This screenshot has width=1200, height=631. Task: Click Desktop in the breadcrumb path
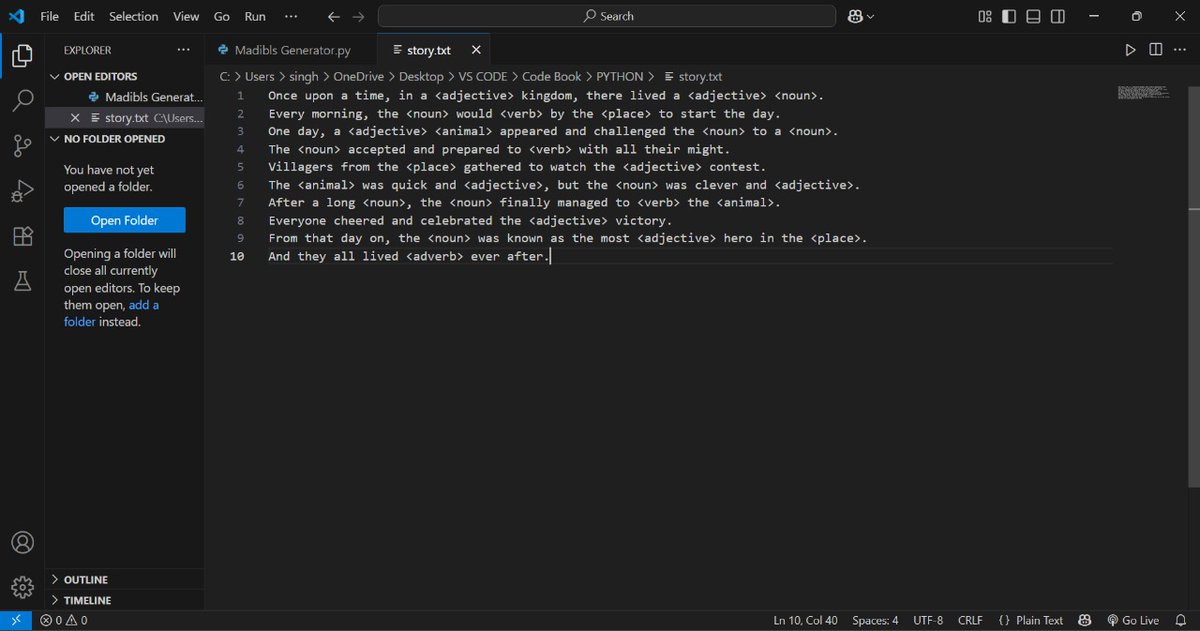click(x=419, y=76)
